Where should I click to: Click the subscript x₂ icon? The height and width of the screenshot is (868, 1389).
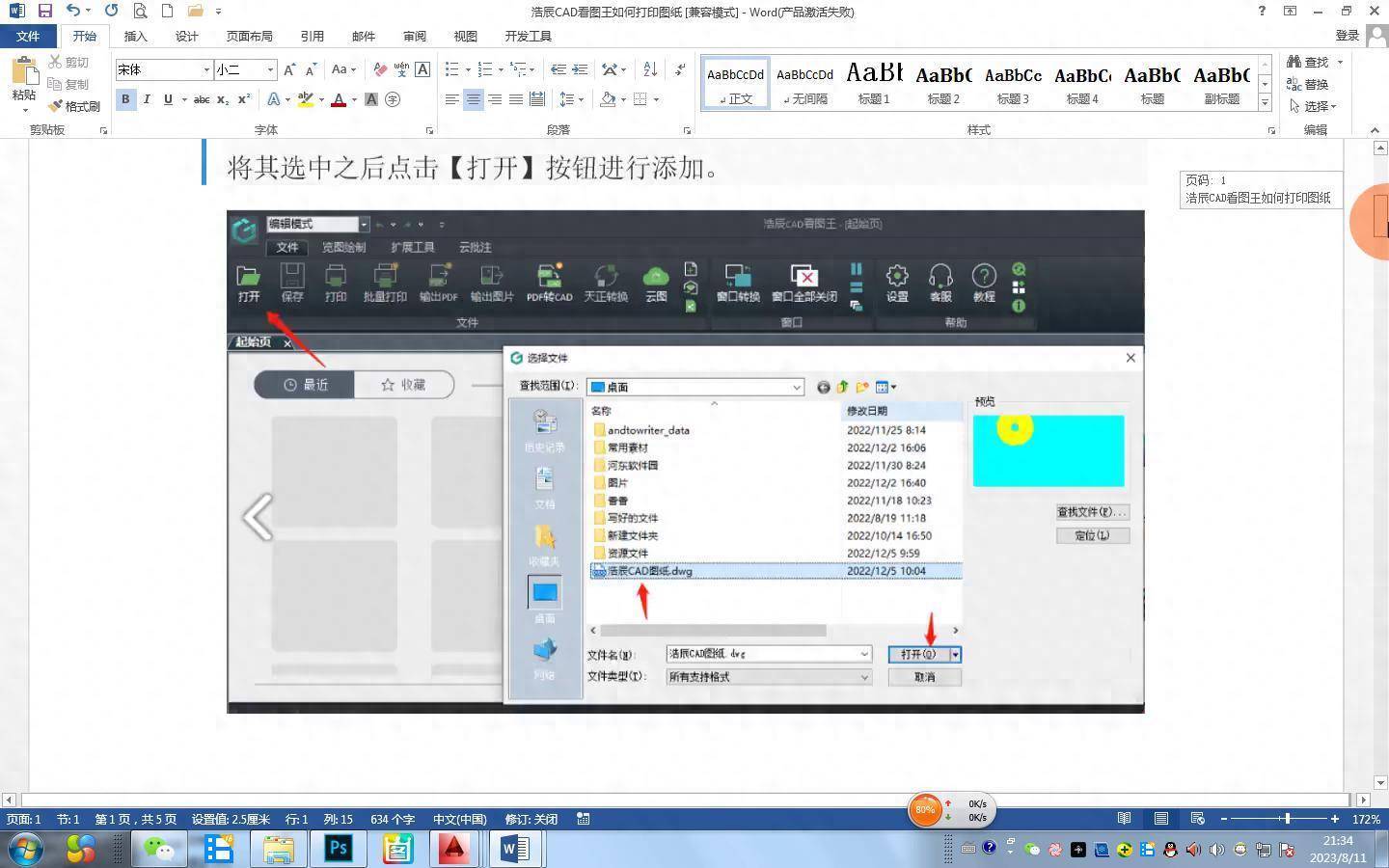pyautogui.click(x=223, y=99)
